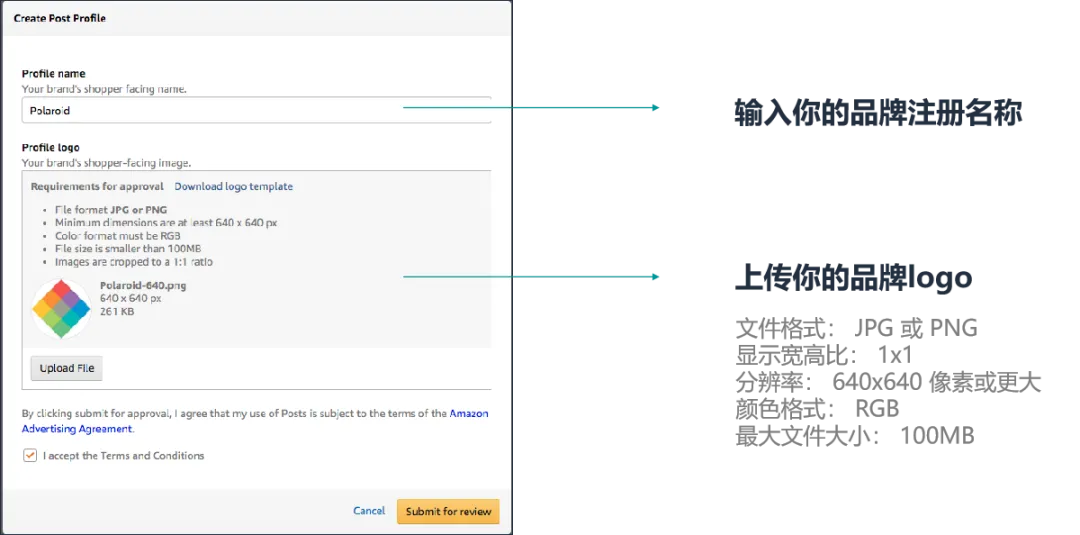Click the 上传你的品牌logo heading
This screenshot has height=535, width=1080.
click(x=853, y=277)
